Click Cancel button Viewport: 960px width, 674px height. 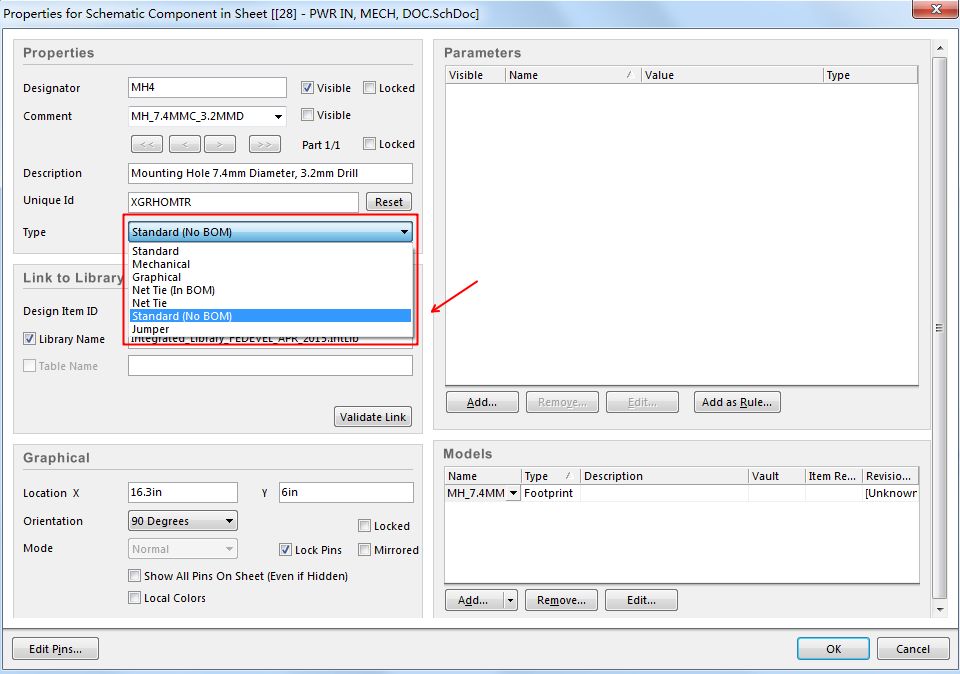point(913,649)
